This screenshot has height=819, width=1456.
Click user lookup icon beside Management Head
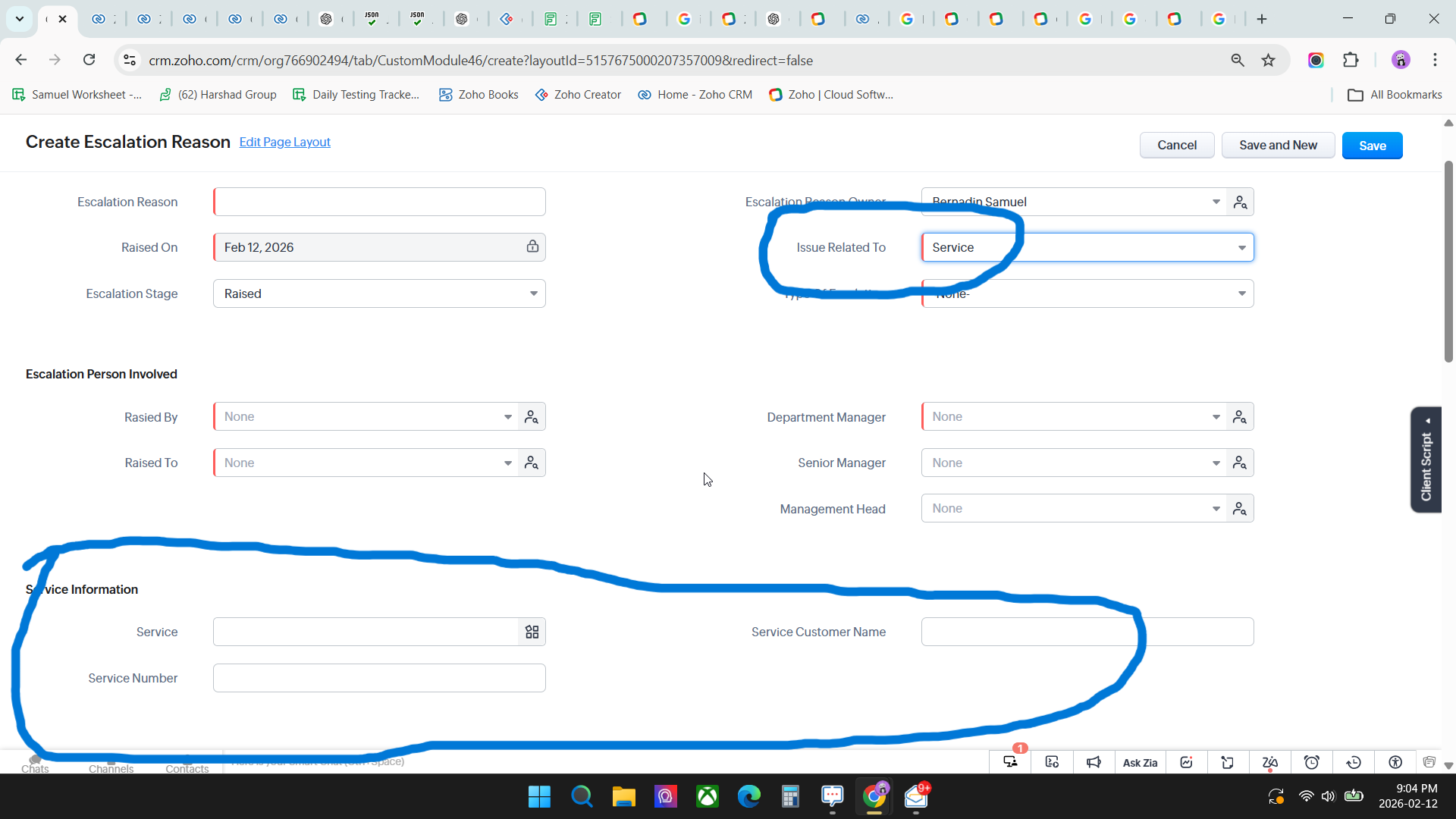coord(1240,509)
